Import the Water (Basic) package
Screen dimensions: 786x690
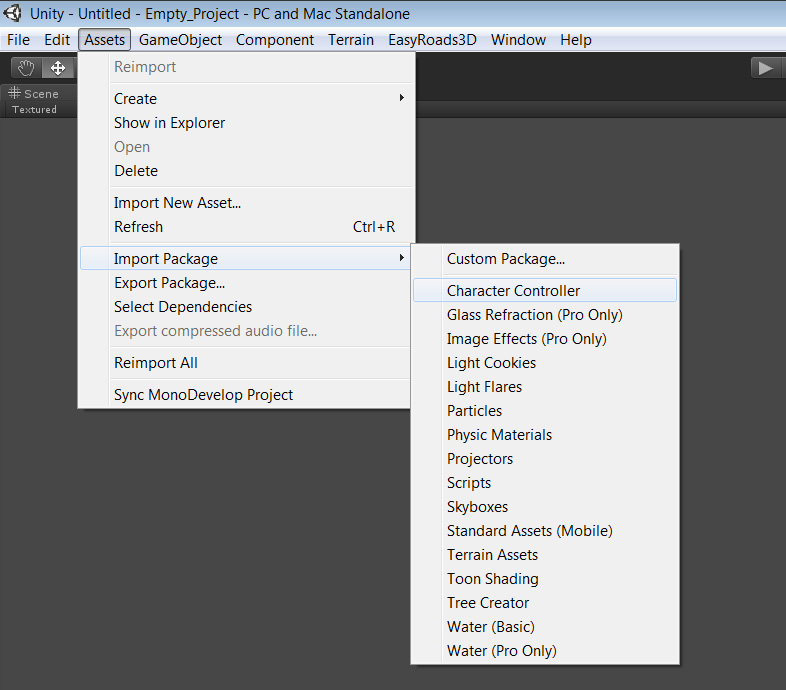545,627
